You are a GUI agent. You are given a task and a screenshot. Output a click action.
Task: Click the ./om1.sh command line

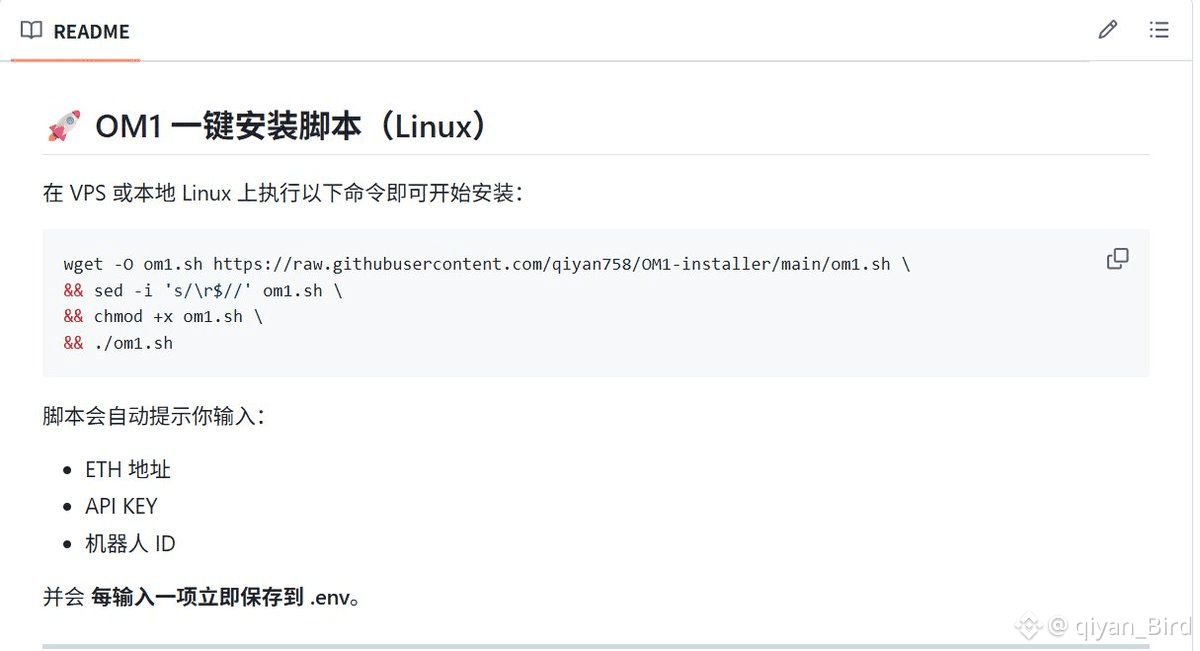(133, 343)
